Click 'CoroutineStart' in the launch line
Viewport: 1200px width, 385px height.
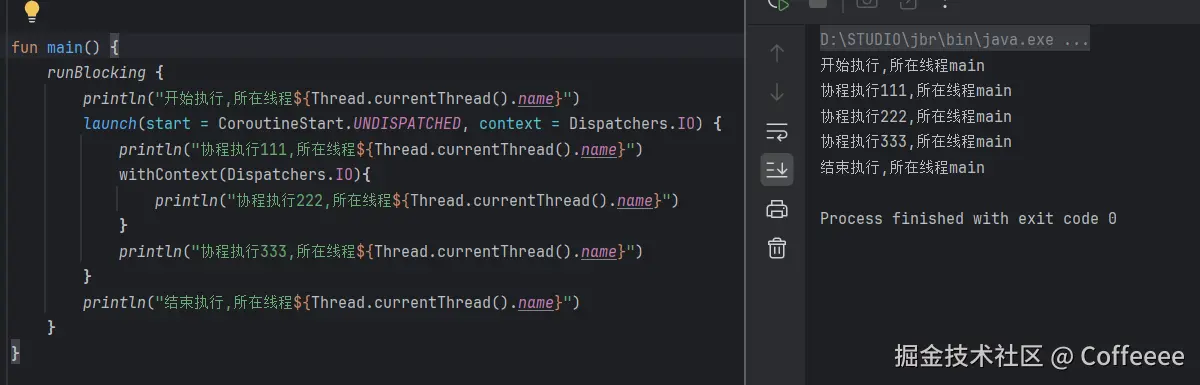click(281, 124)
